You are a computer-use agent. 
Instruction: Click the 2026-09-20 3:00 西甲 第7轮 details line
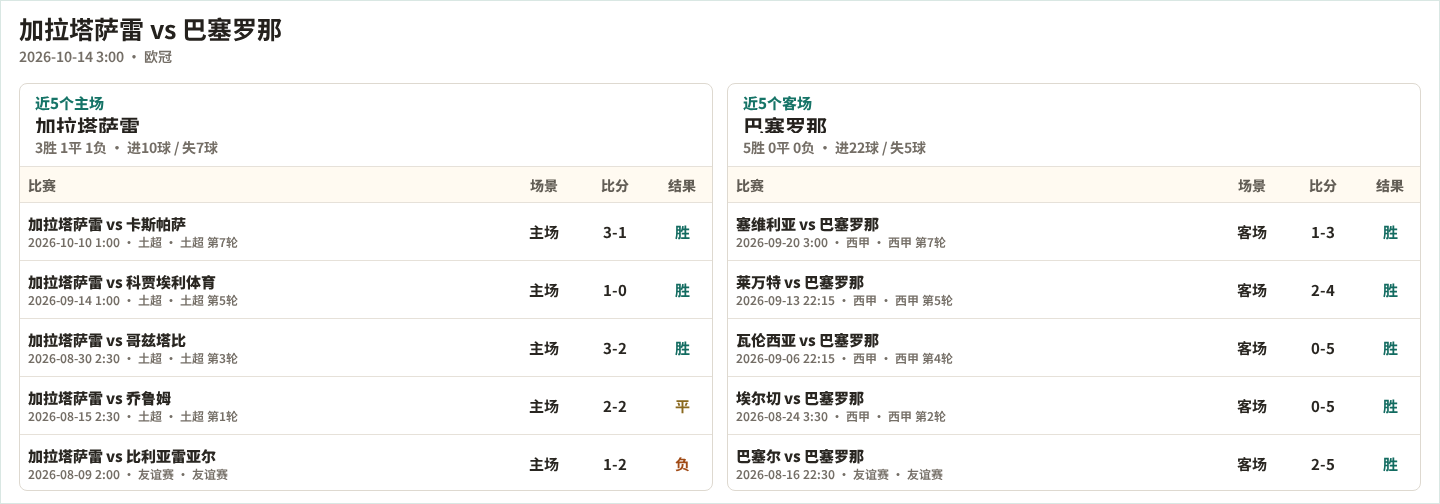(841, 242)
